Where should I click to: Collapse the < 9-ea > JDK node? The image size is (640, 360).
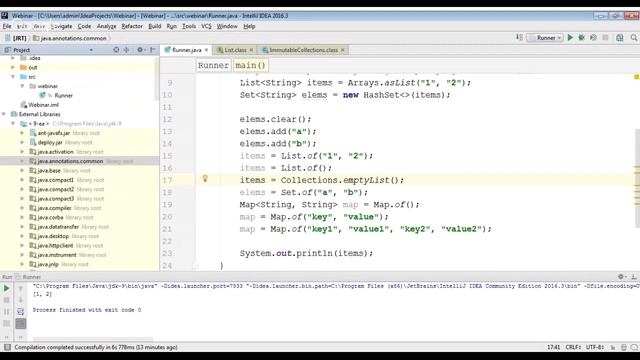pos(13,124)
